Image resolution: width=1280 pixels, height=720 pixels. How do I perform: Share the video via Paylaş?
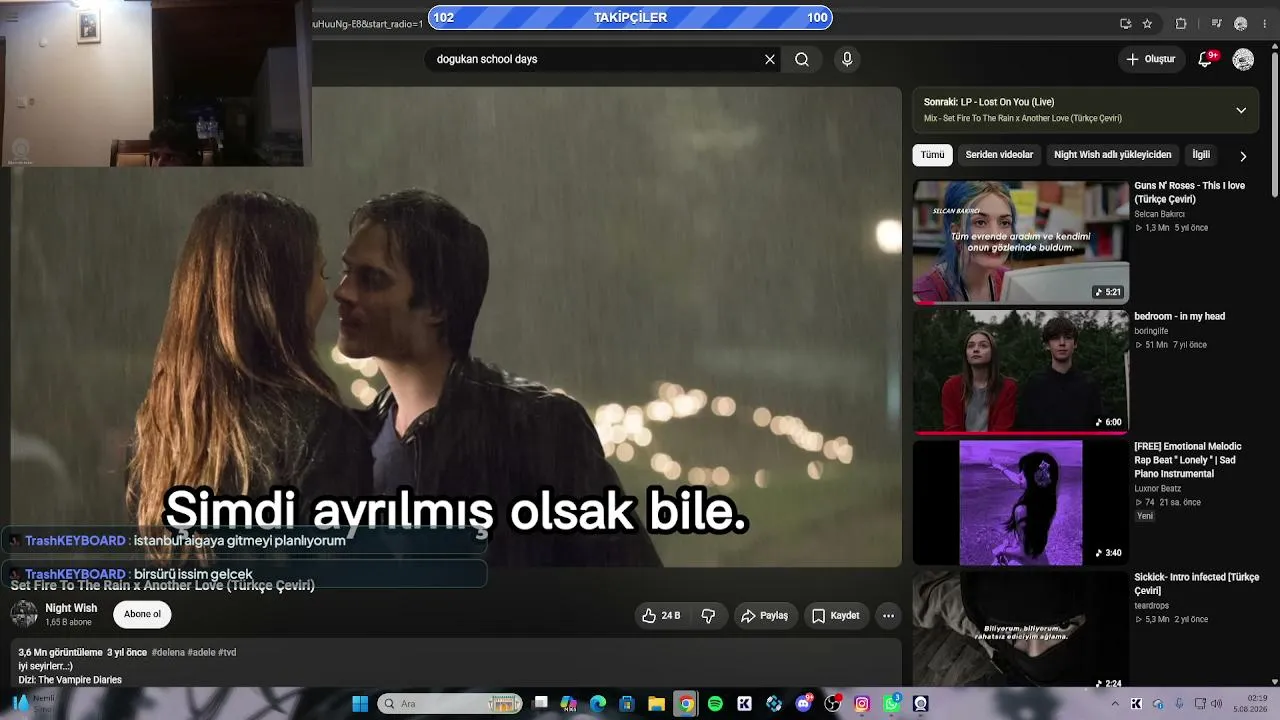coord(764,616)
